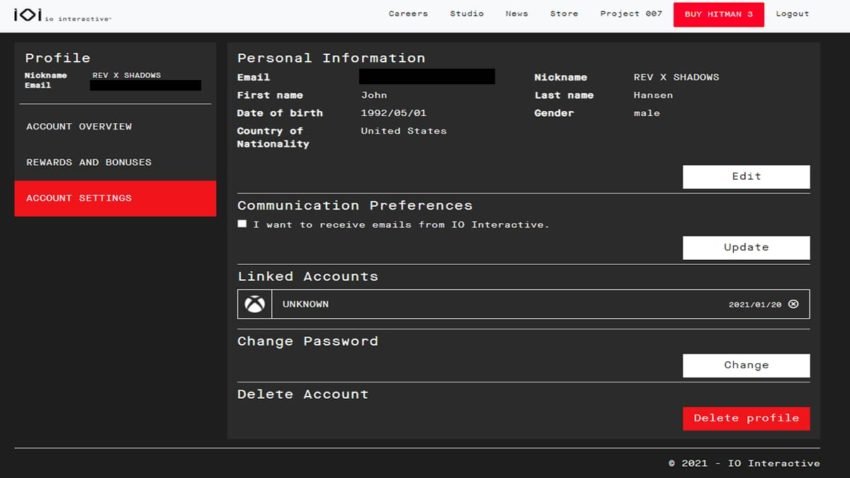Open the Studio page
This screenshot has width=850, height=478.
click(x=467, y=14)
